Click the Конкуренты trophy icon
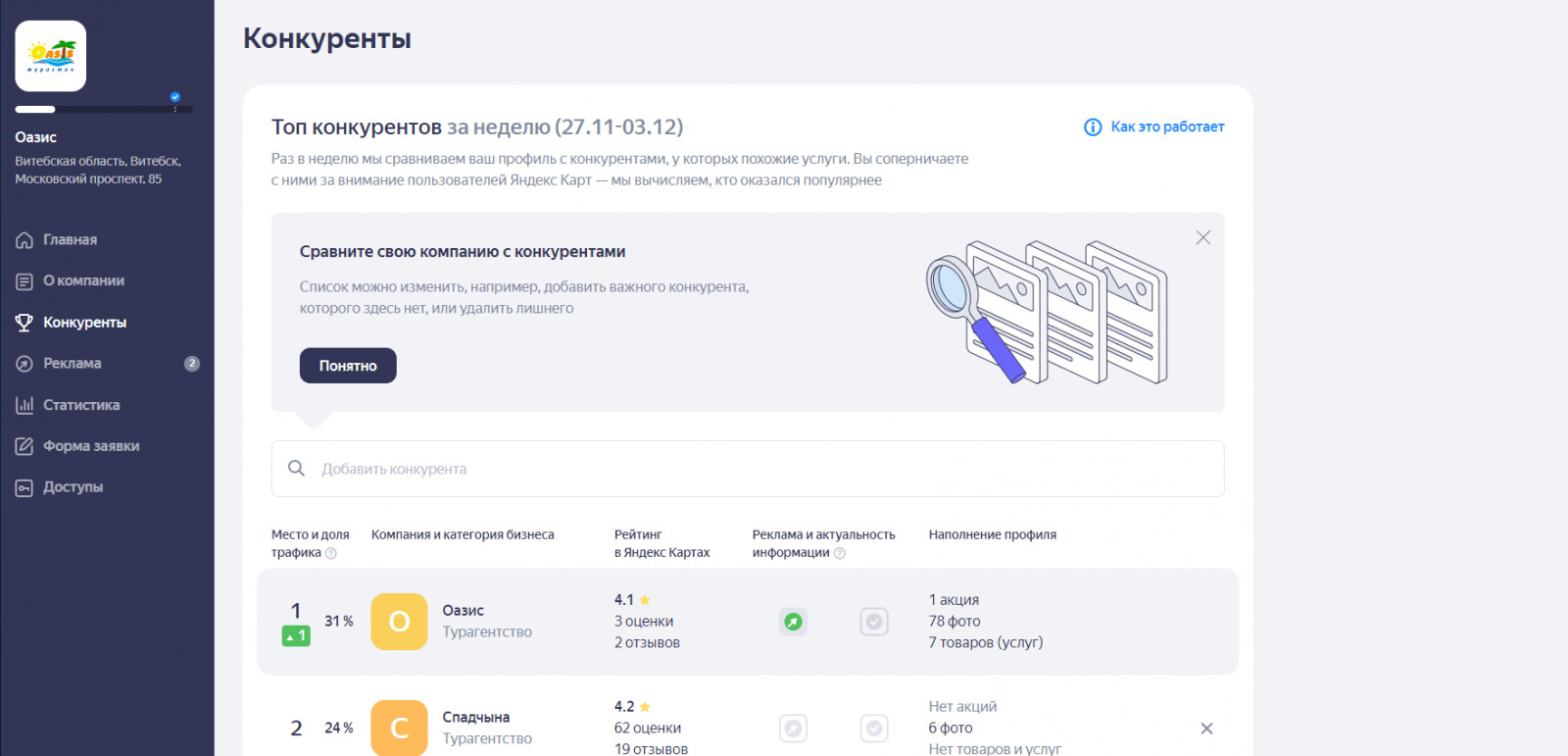 (x=24, y=323)
